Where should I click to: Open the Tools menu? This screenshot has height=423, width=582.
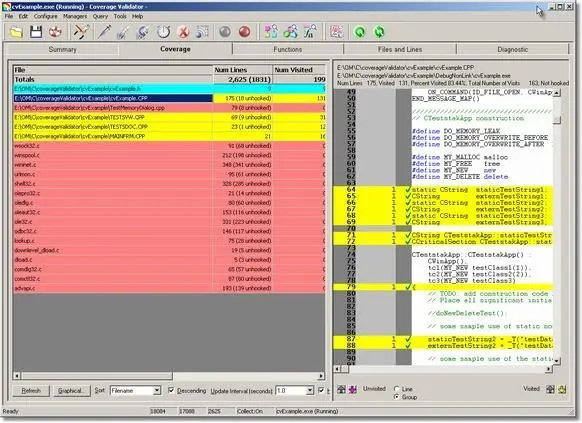(x=120, y=16)
